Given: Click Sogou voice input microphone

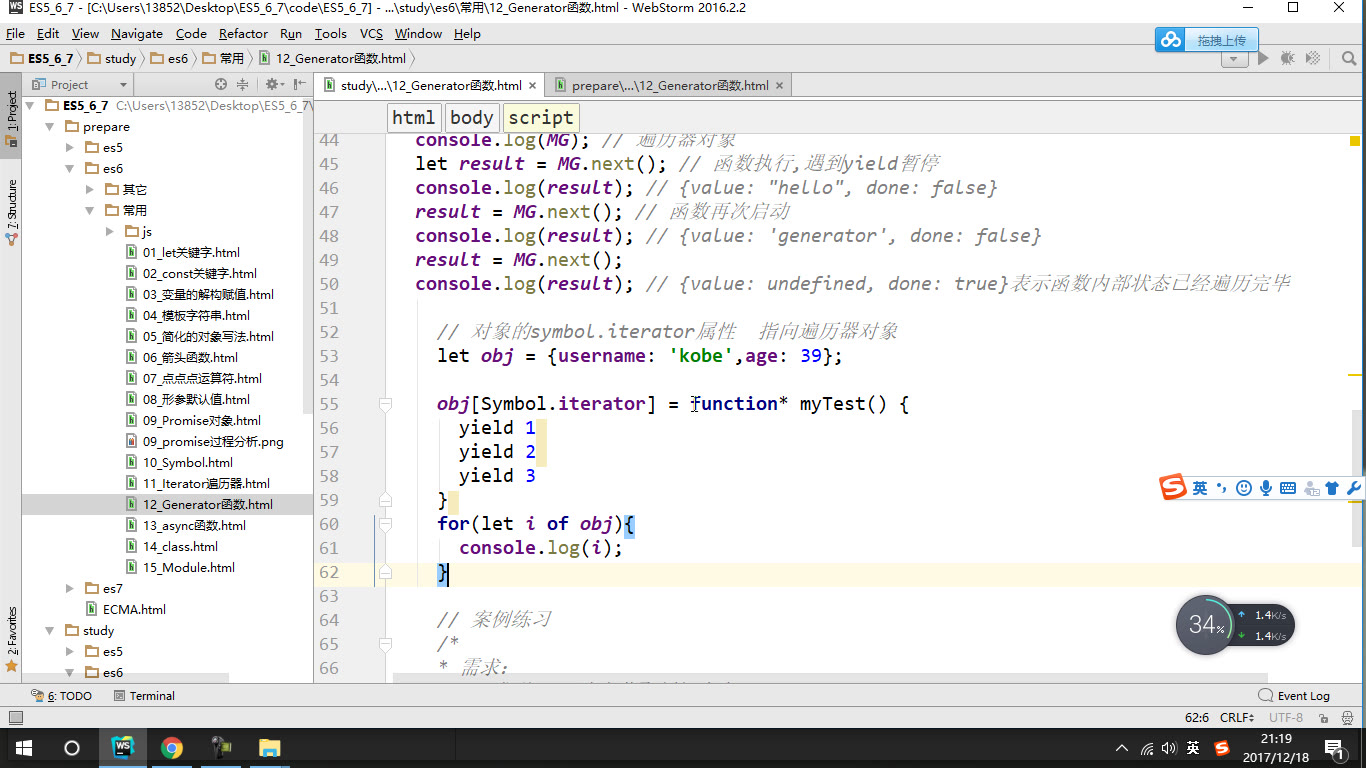Looking at the screenshot, I should pyautogui.click(x=1266, y=488).
